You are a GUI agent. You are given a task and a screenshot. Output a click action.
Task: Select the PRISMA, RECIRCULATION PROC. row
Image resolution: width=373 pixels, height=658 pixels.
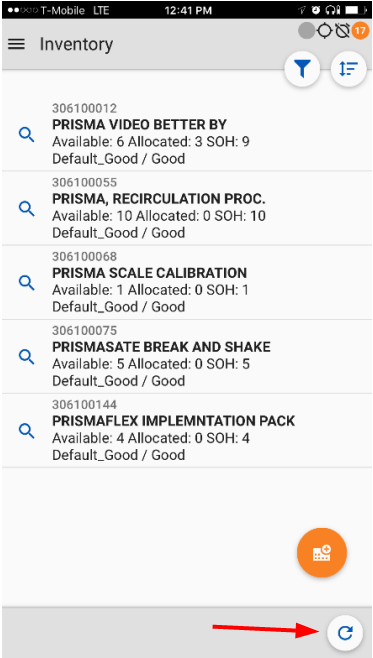187,208
